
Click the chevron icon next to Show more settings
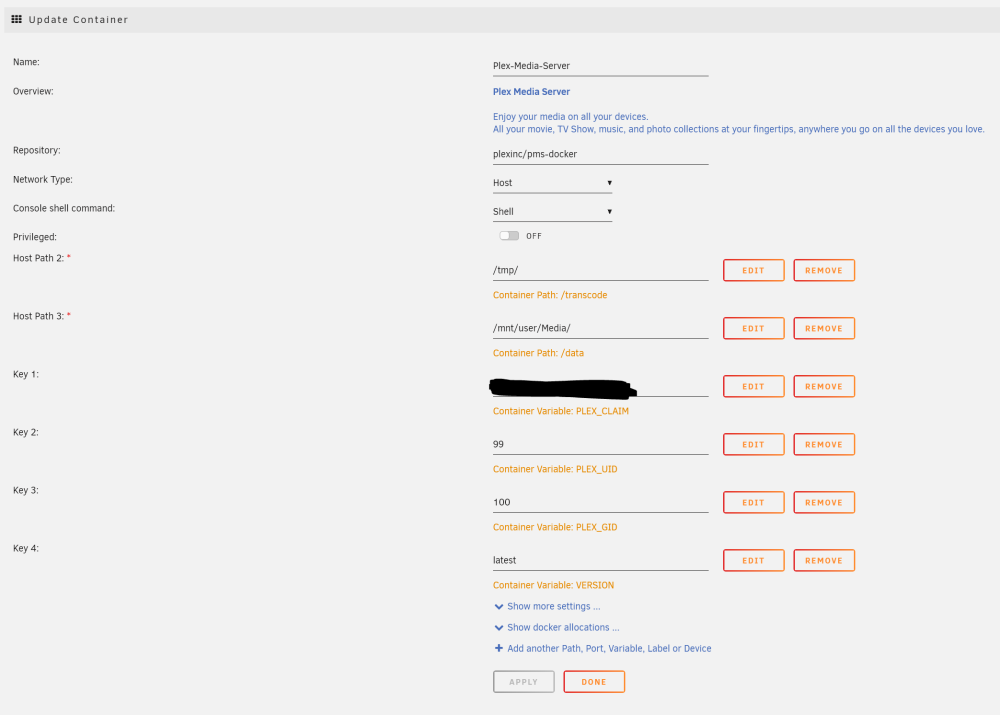499,607
